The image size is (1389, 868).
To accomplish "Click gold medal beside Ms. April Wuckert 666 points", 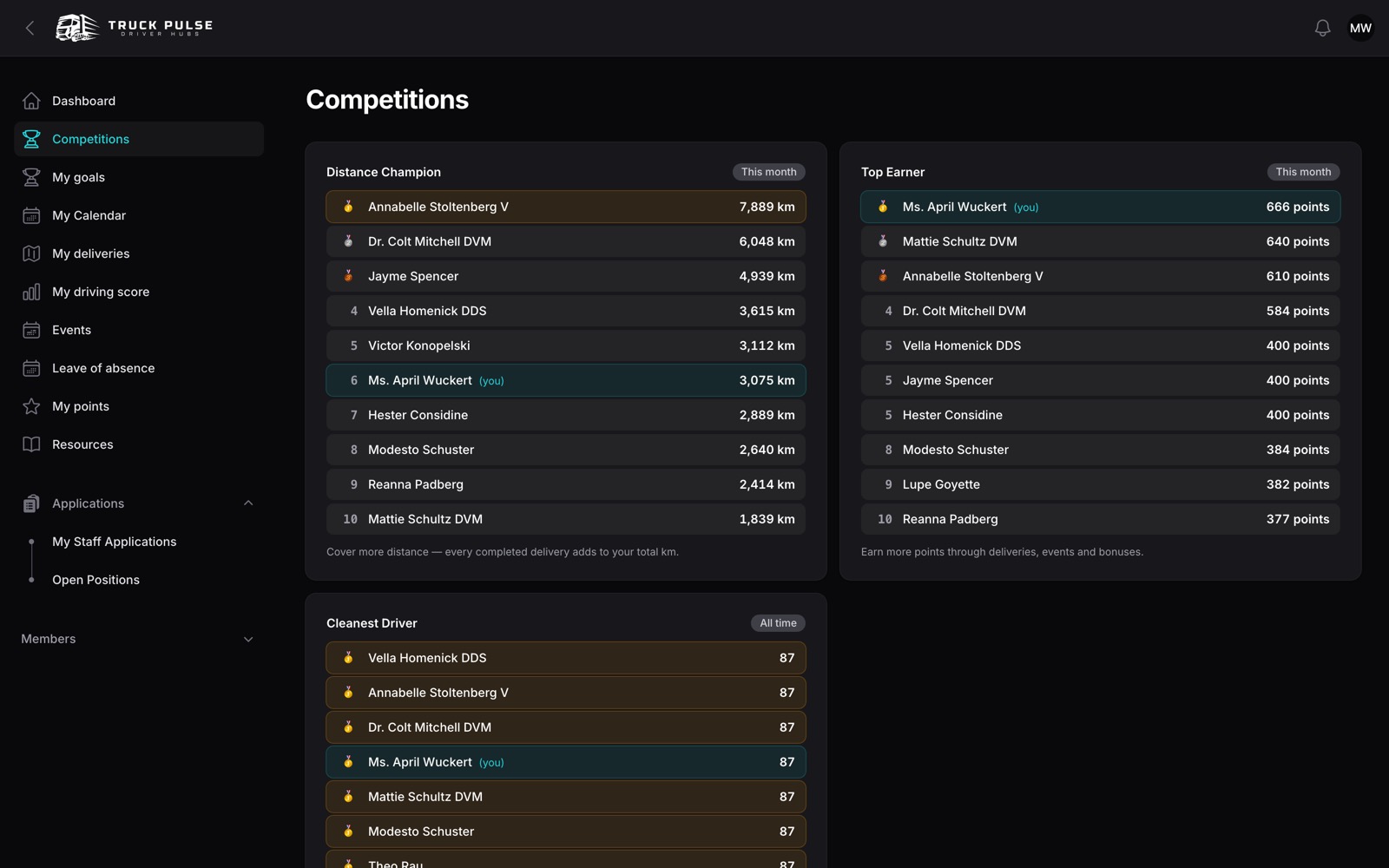I will tap(883, 207).
